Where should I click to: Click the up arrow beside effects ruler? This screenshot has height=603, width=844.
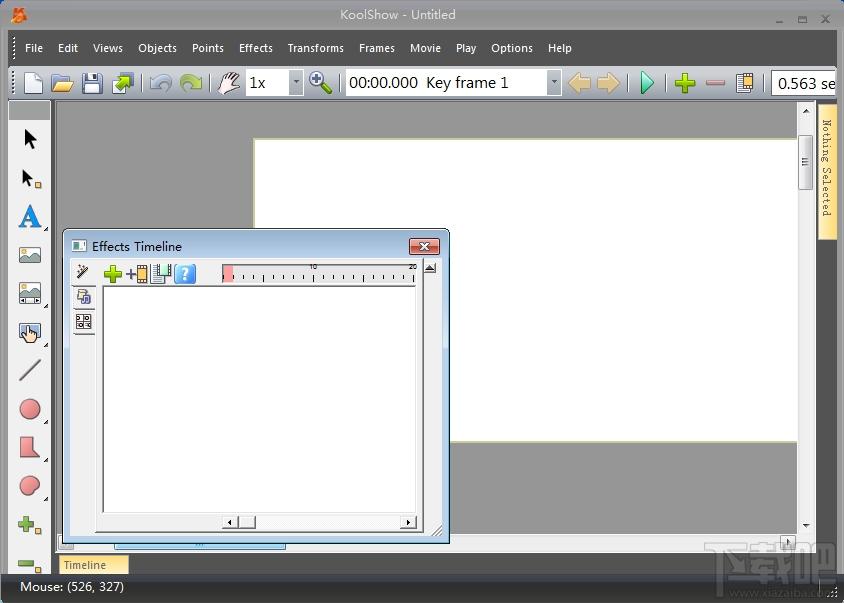[430, 268]
